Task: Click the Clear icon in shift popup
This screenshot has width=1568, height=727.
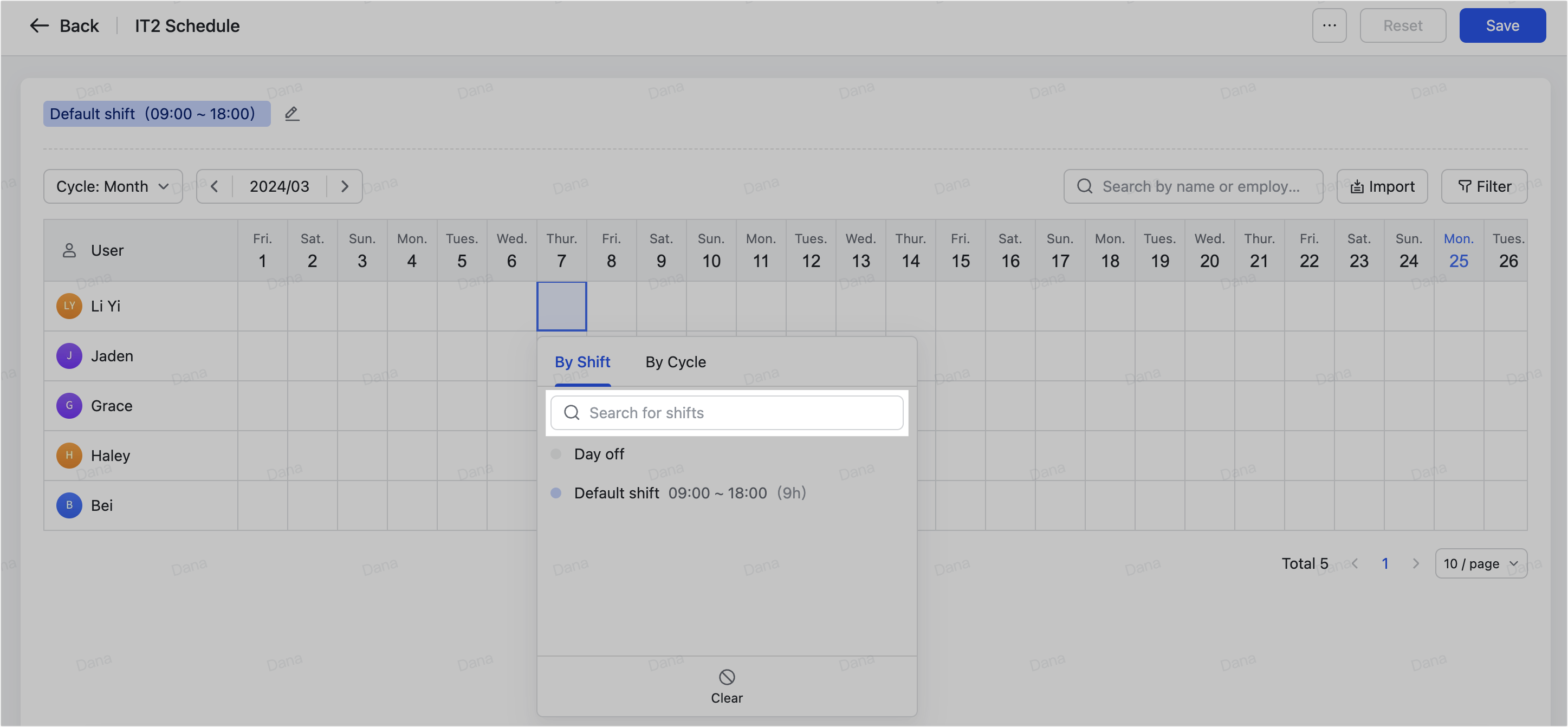Action: pos(726,677)
